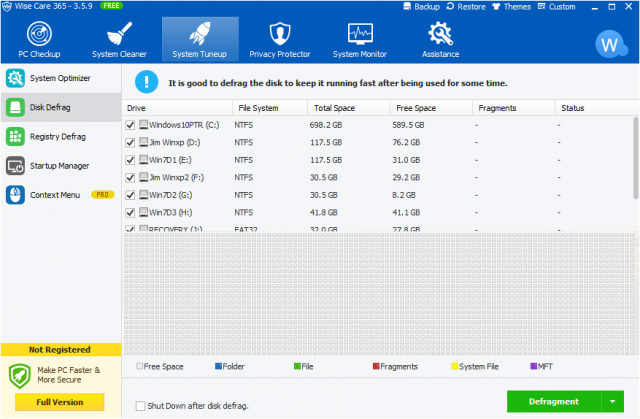640x419 pixels.
Task: Click the 76.2 GB free space cell
Action: click(406, 142)
